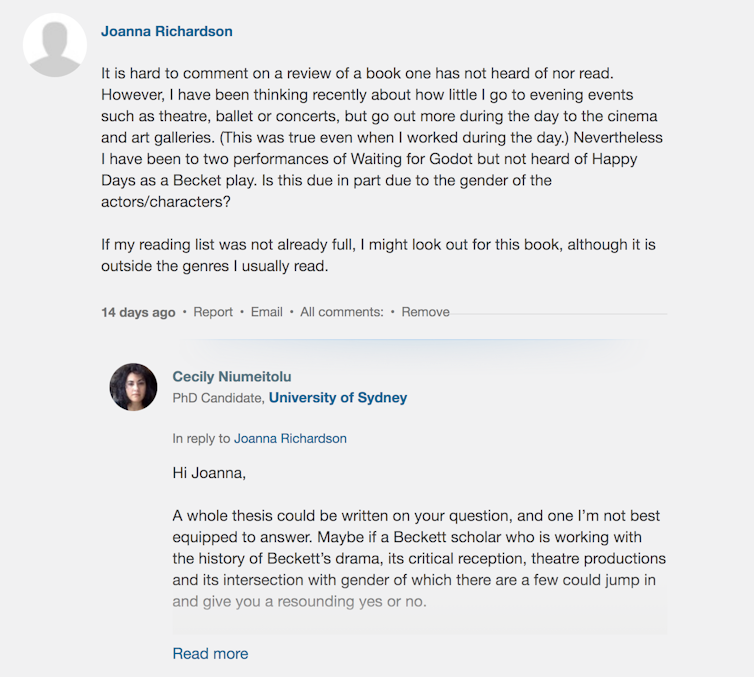This screenshot has height=677, width=754.
Task: Click the '14 days ago' timestamp
Action: coord(138,312)
